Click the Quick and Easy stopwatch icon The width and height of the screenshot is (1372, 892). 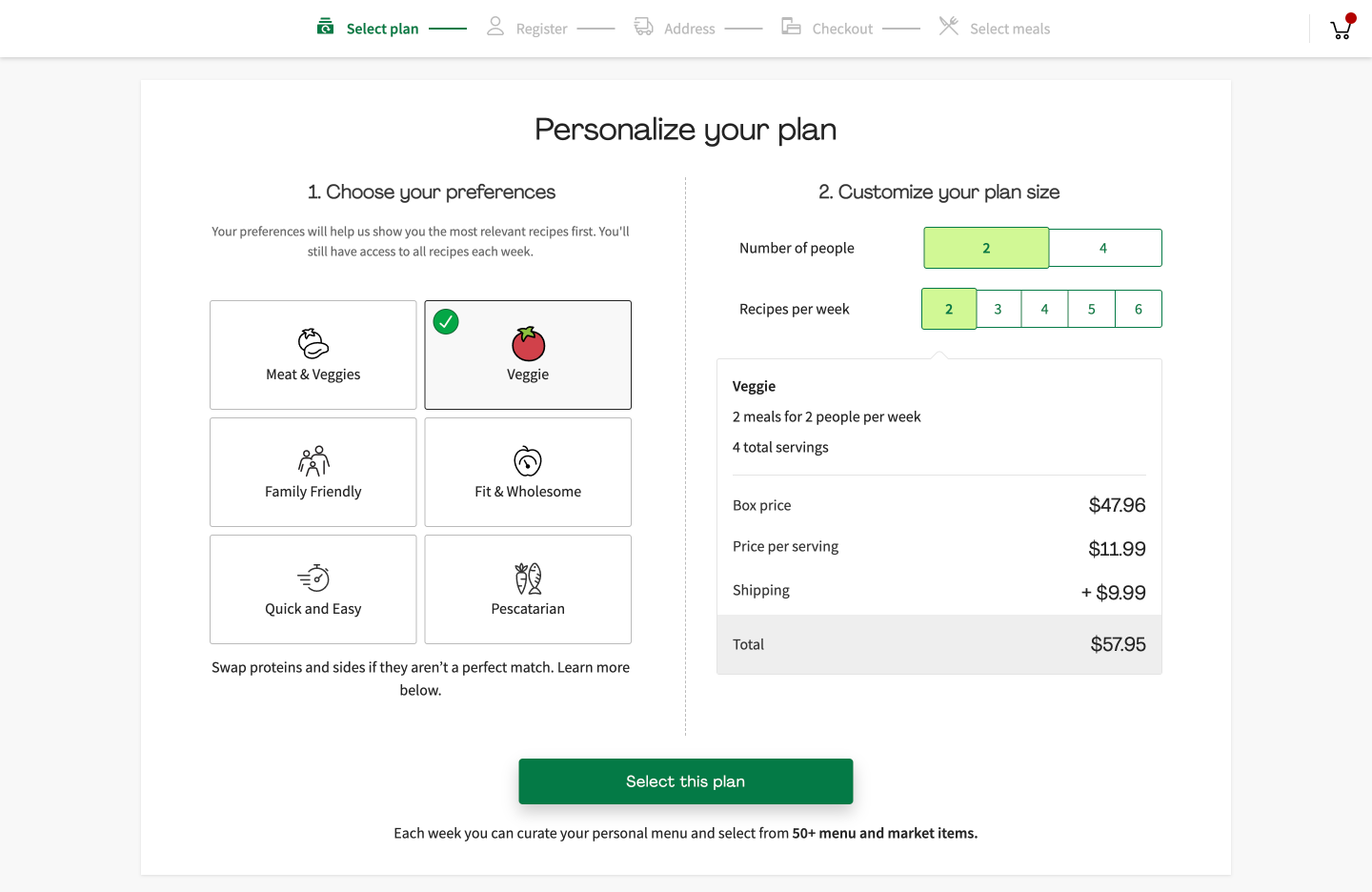pyautogui.click(x=313, y=578)
